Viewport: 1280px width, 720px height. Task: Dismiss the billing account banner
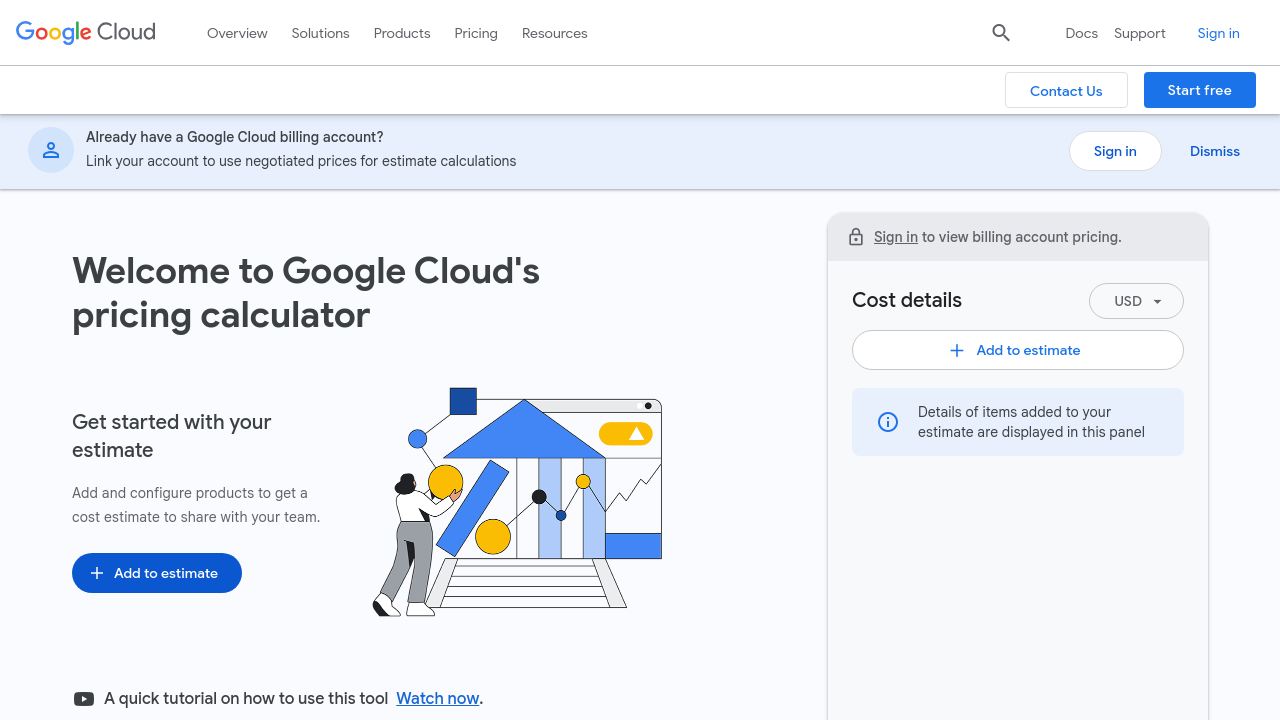click(1214, 151)
